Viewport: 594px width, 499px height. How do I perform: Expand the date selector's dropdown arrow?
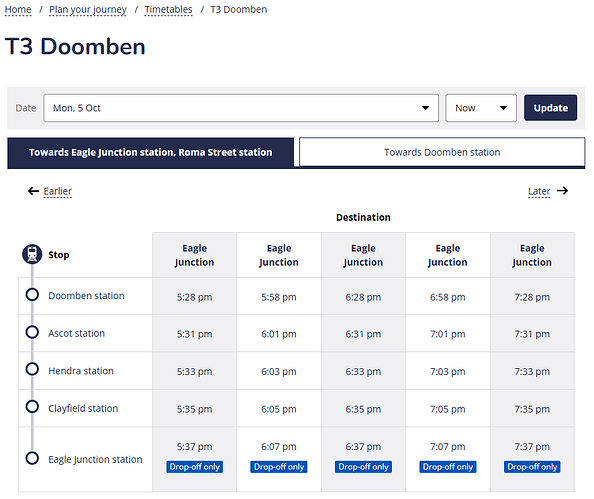pyautogui.click(x=425, y=108)
